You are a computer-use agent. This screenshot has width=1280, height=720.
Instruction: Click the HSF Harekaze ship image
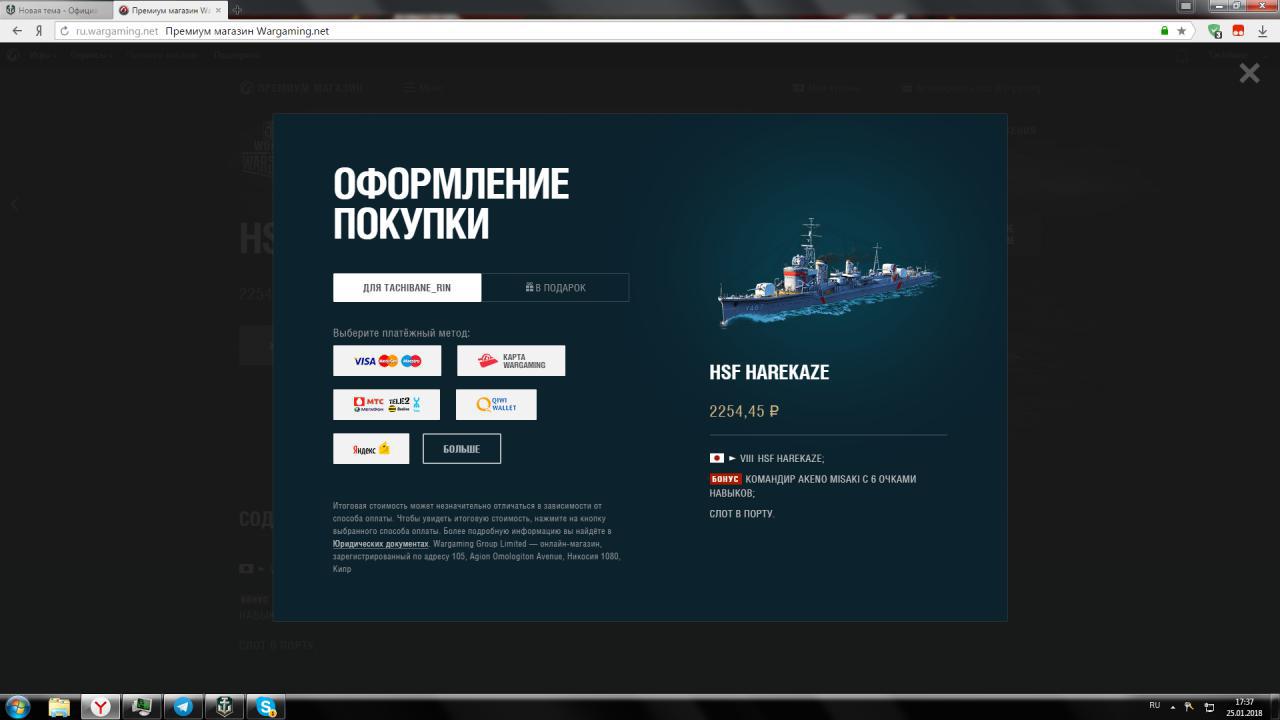pyautogui.click(x=828, y=274)
